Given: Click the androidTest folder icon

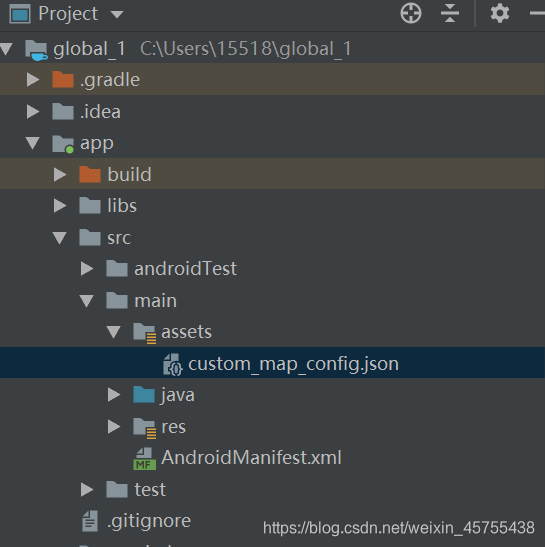Looking at the screenshot, I should pyautogui.click(x=117, y=269).
